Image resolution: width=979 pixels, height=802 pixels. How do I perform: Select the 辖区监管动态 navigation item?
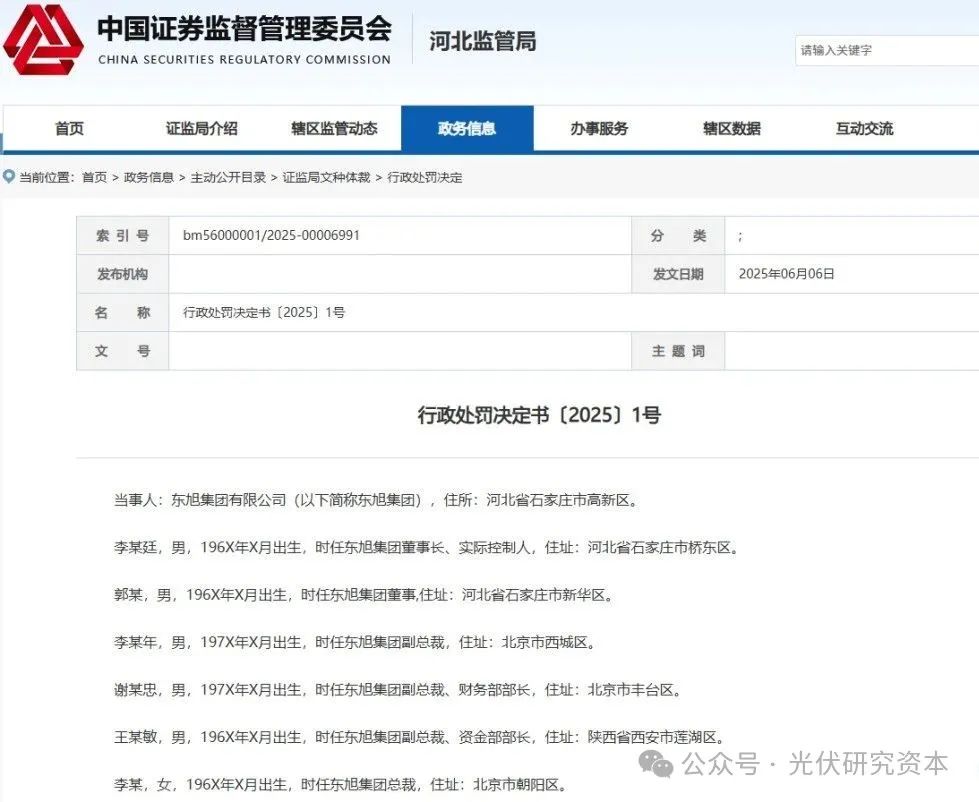click(334, 129)
